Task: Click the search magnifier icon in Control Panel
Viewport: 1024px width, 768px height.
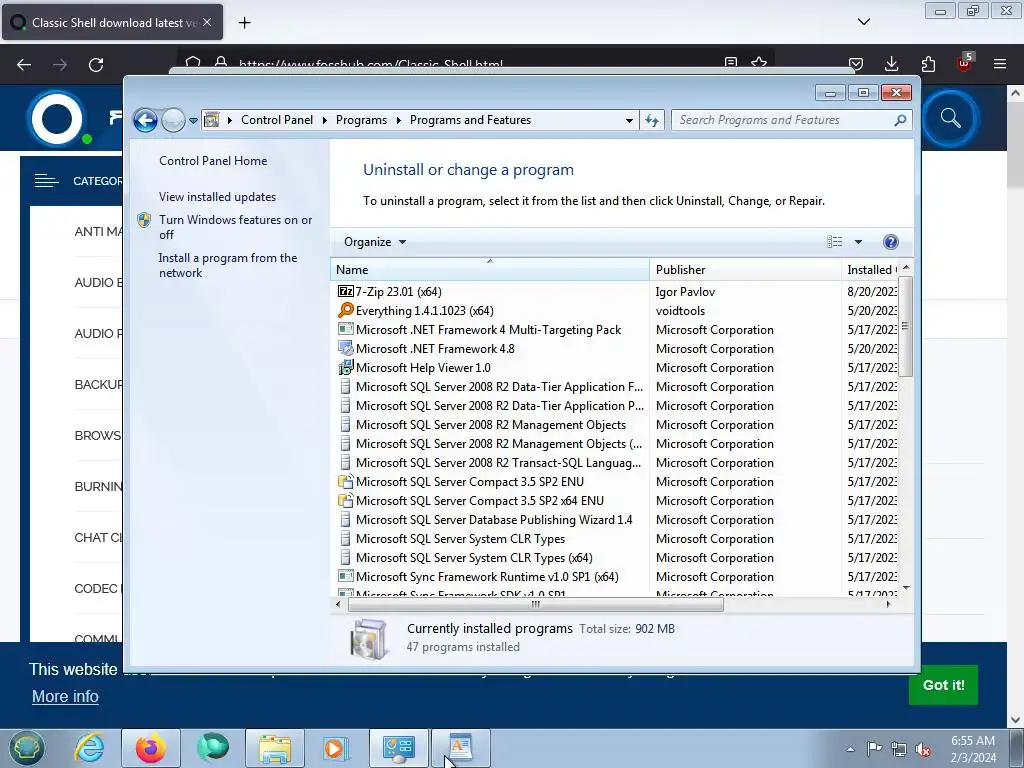Action: tap(900, 120)
